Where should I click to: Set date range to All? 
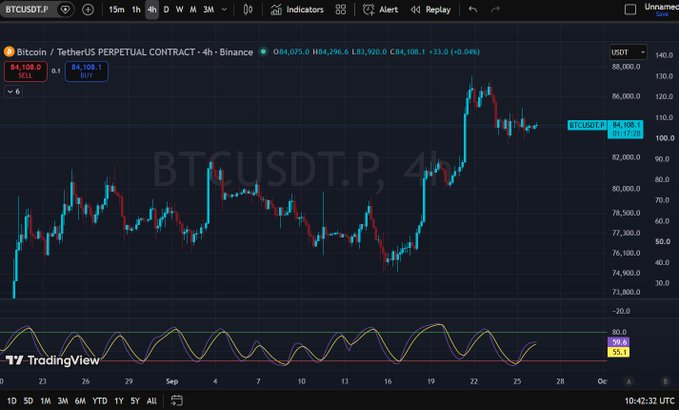tap(152, 401)
